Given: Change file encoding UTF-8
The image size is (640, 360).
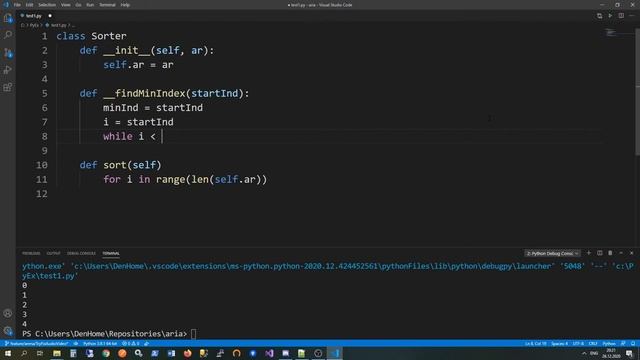Looking at the screenshot, I should (x=578, y=344).
